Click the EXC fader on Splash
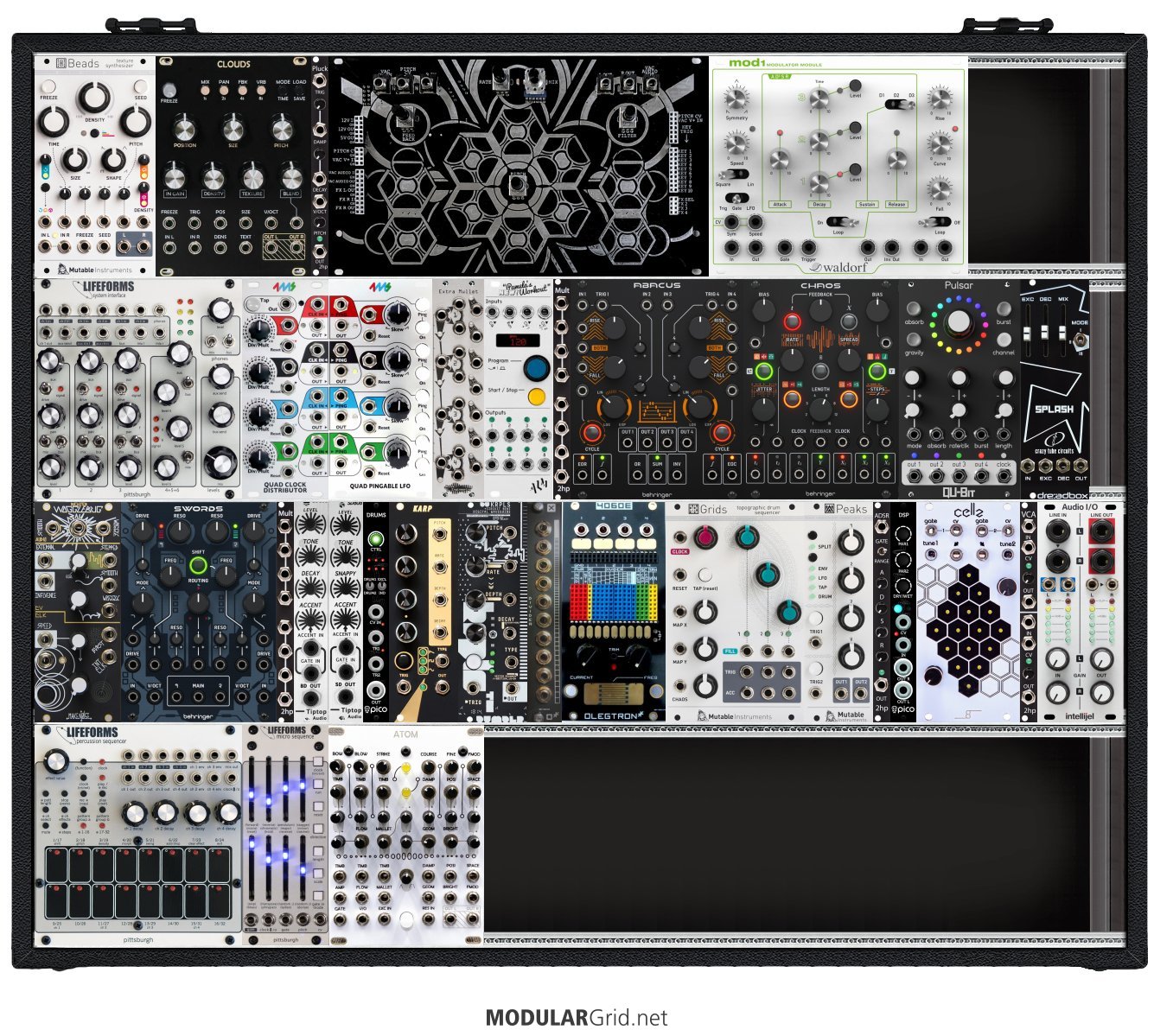 click(x=1029, y=334)
